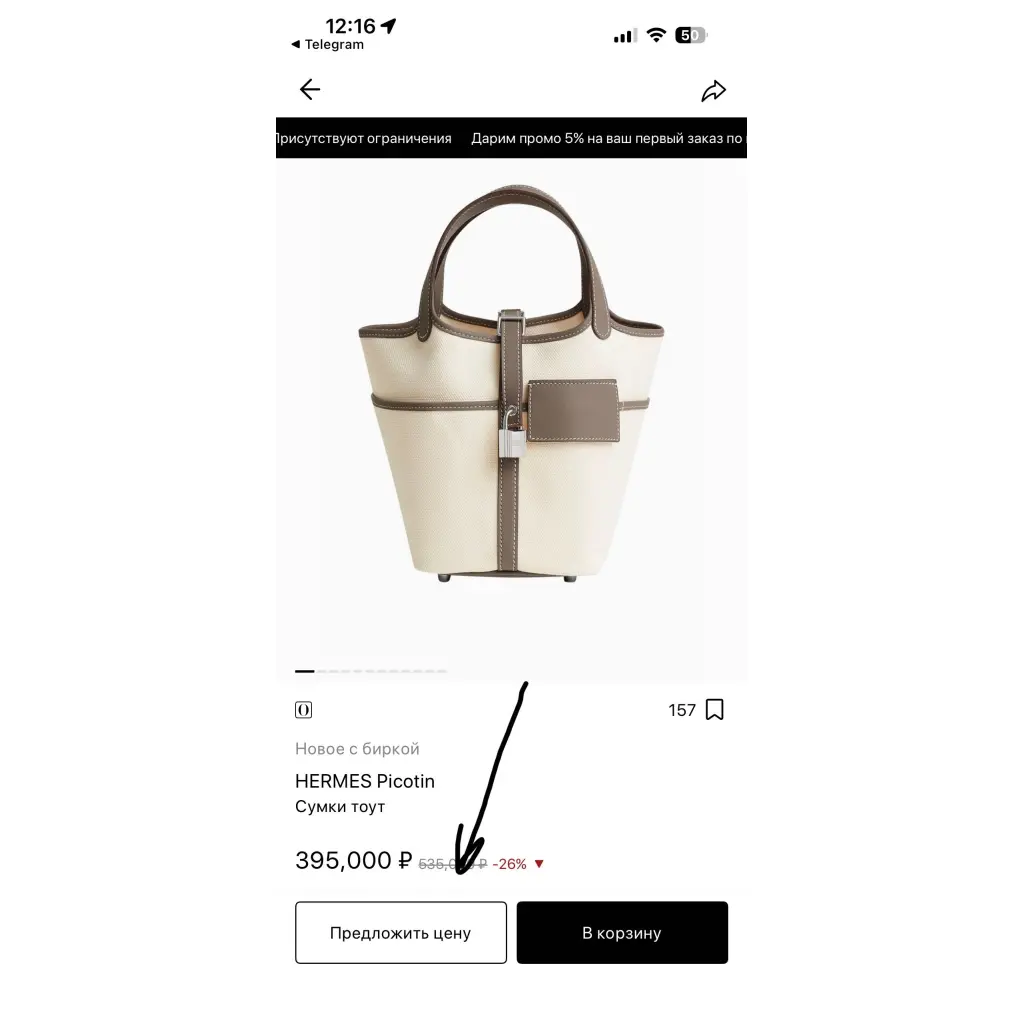Viewport: 1024px width, 1024px height.
Task: Tap the promo 5% banner text
Action: 607,138
